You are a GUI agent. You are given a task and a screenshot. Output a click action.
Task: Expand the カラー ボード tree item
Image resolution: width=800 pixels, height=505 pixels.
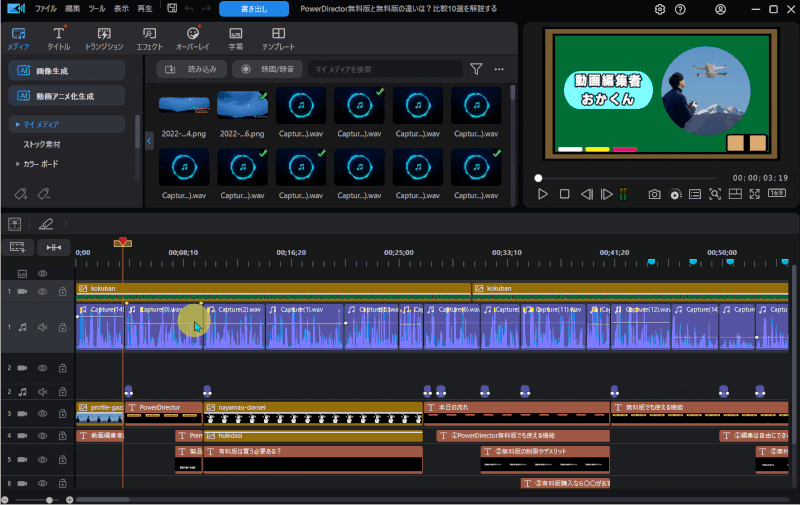(x=18, y=164)
